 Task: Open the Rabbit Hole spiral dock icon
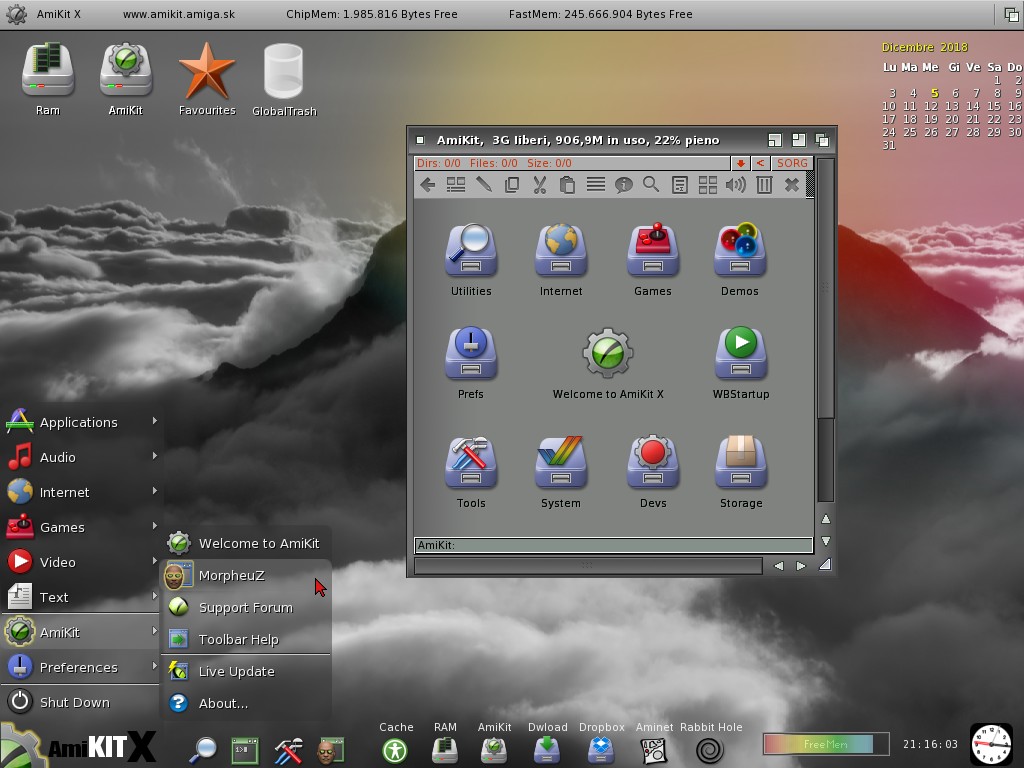710,749
